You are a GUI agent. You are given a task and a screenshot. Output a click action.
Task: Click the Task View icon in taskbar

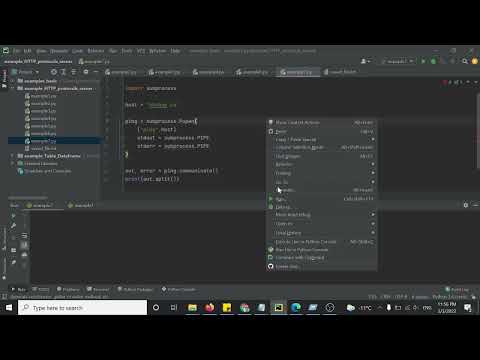(174, 307)
